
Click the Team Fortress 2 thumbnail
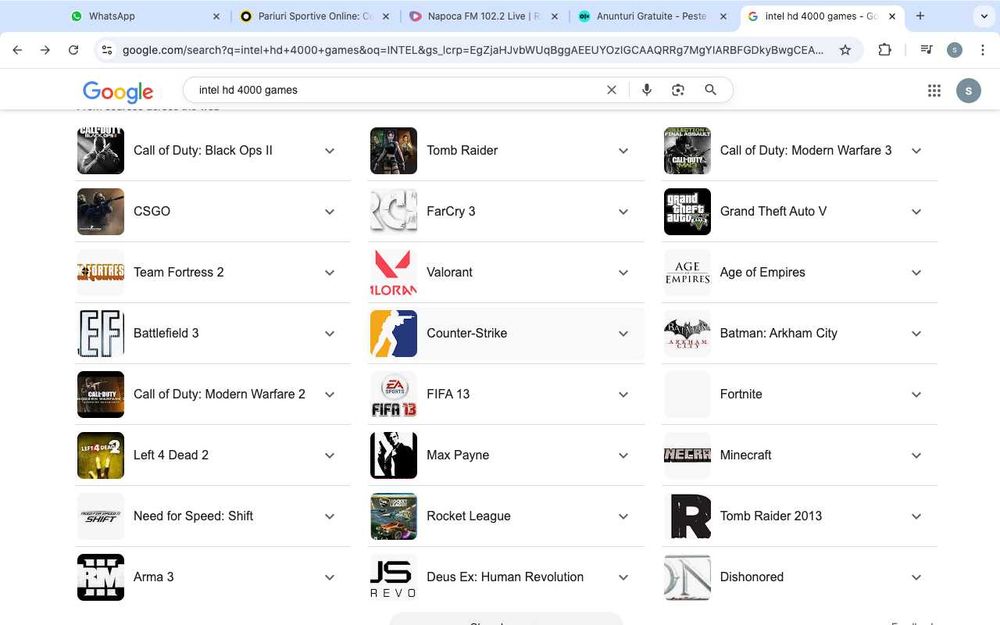tap(101, 272)
